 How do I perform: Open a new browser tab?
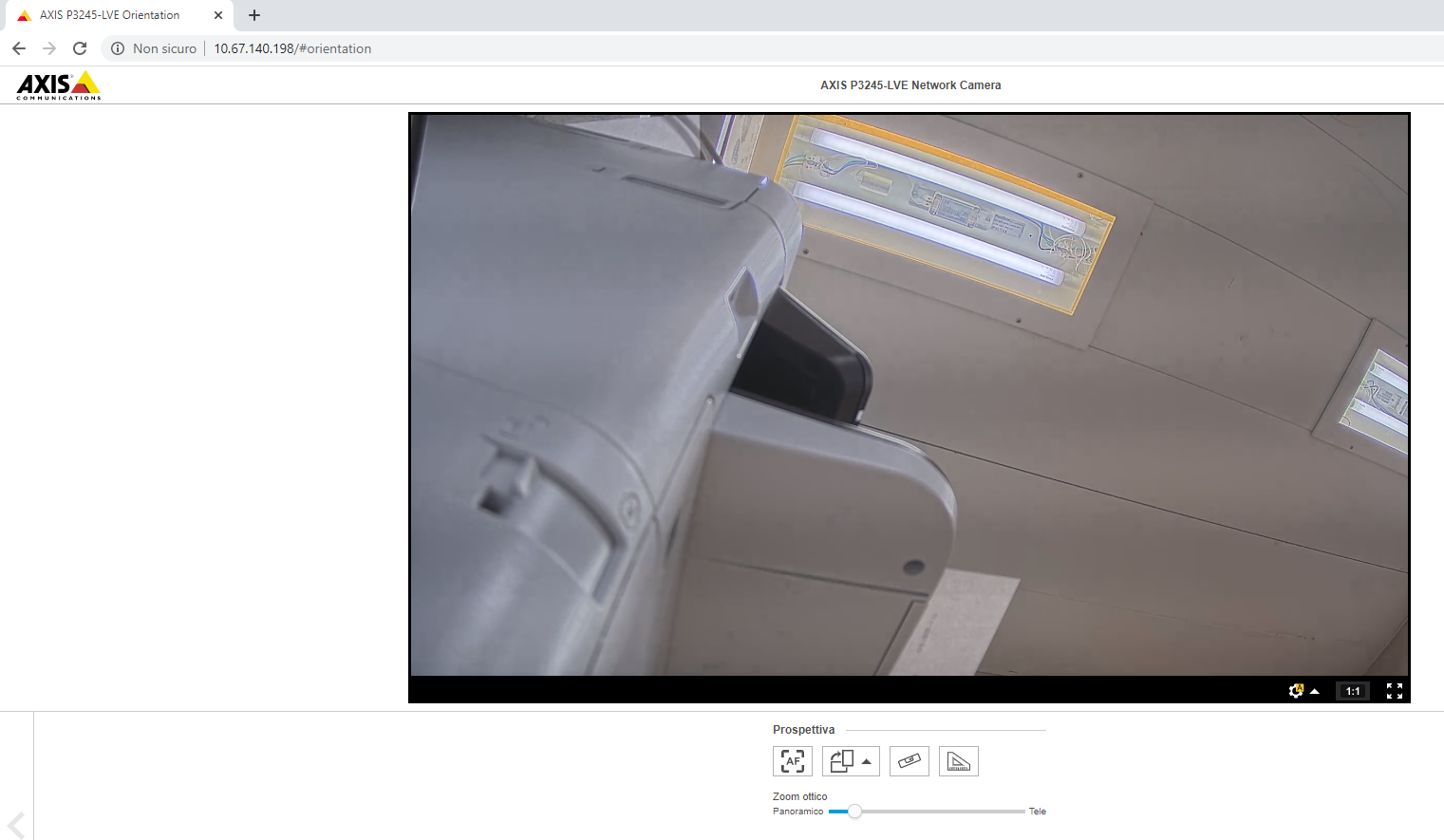tap(254, 15)
